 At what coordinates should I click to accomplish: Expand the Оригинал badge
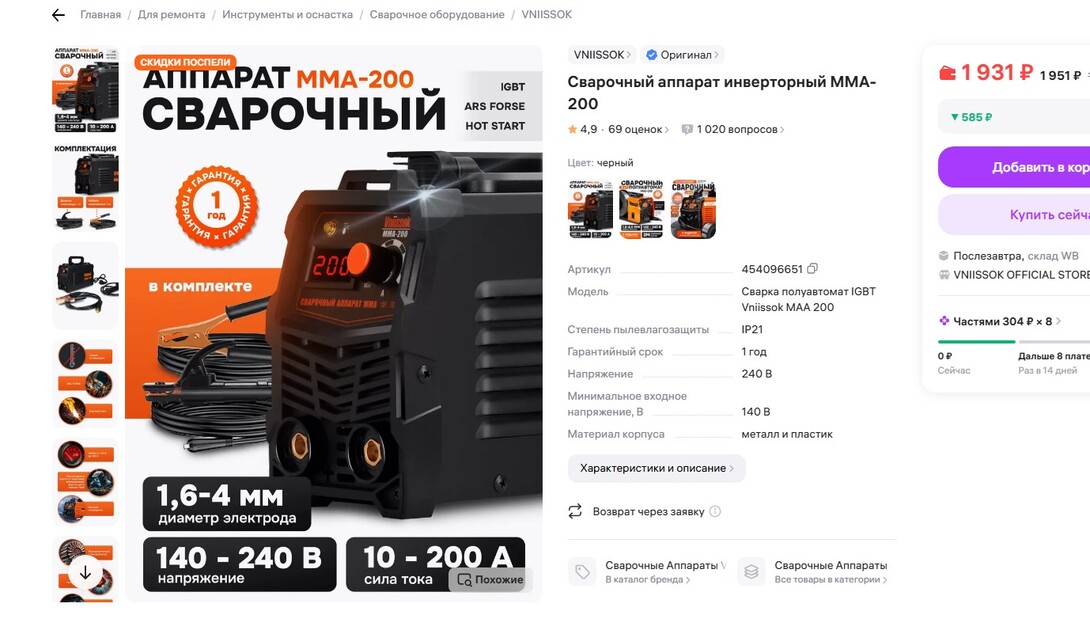682,55
